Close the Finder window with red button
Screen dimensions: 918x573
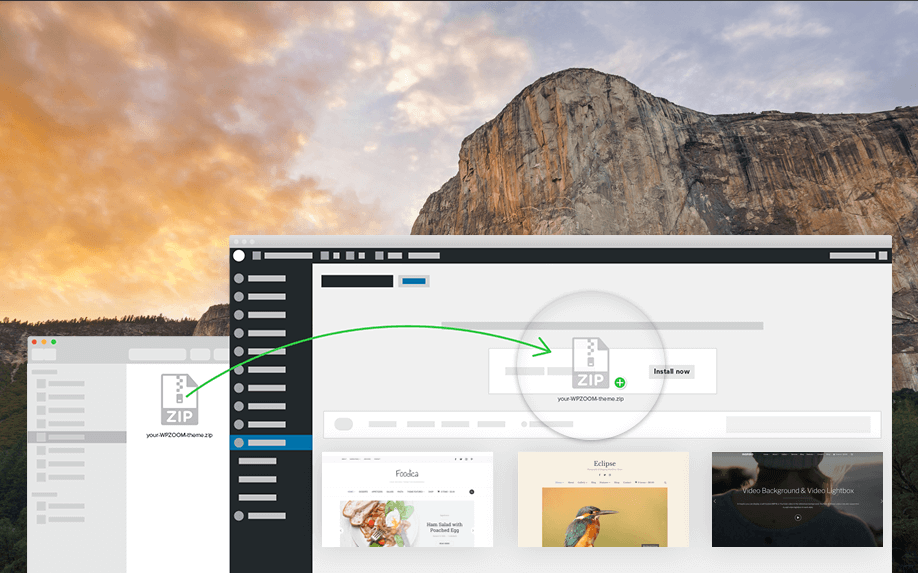[x=34, y=342]
